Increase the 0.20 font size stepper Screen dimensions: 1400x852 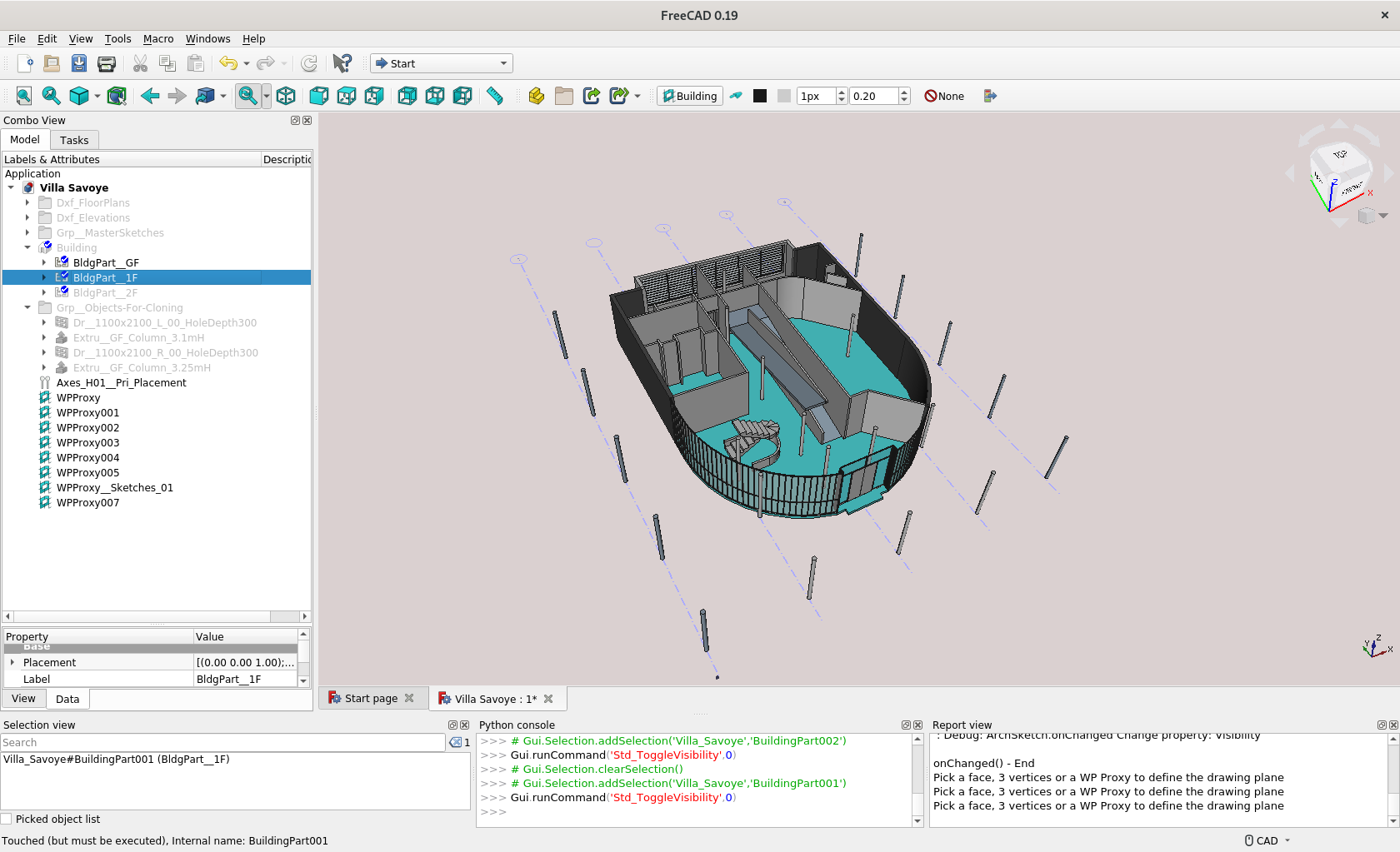pos(905,92)
